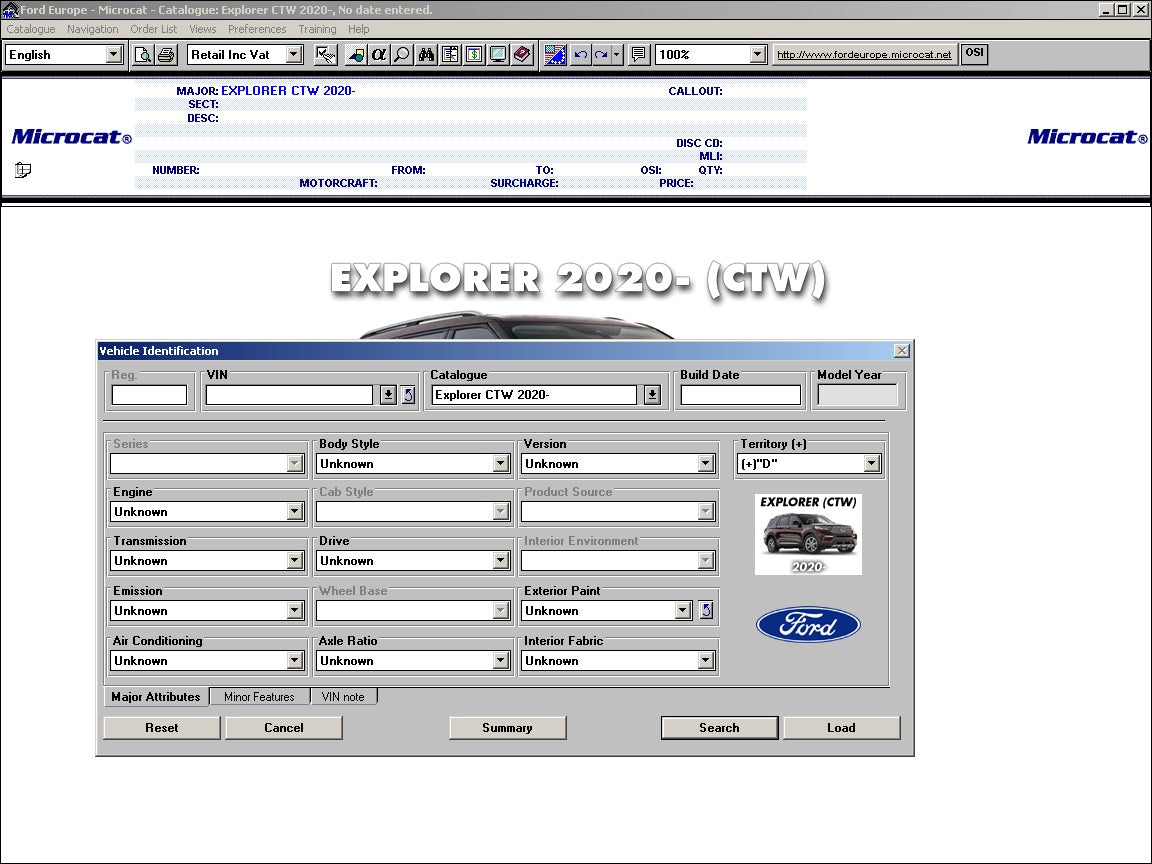Click the dollar price sheet icon
The image size is (1152, 864).
[x=475, y=55]
